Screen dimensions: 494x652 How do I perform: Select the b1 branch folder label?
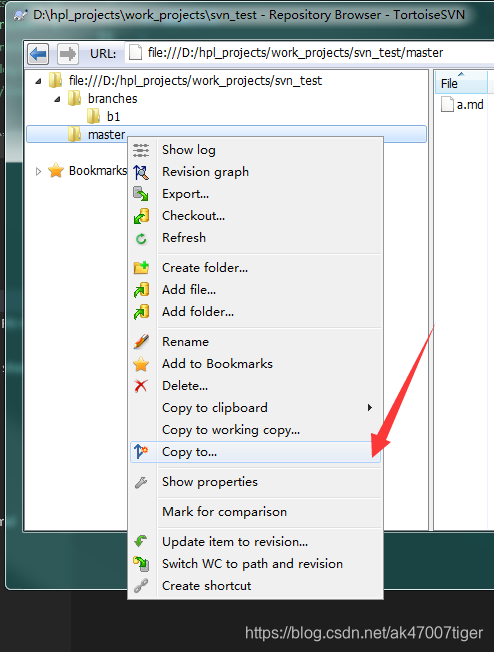tap(114, 116)
